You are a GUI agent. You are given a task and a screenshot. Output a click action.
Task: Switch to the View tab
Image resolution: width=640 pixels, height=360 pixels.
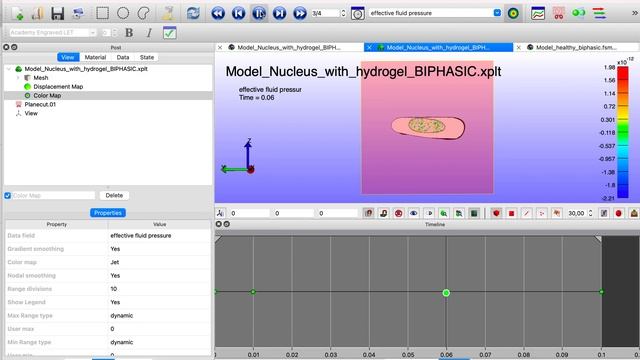coord(68,57)
